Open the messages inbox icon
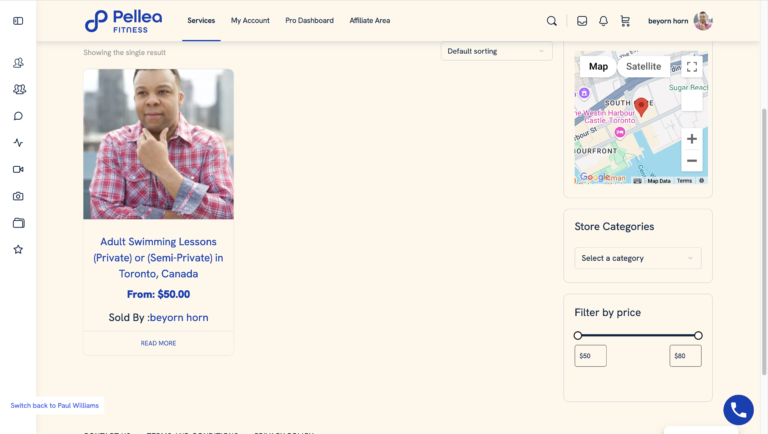This screenshot has width=768, height=434. tap(582, 21)
